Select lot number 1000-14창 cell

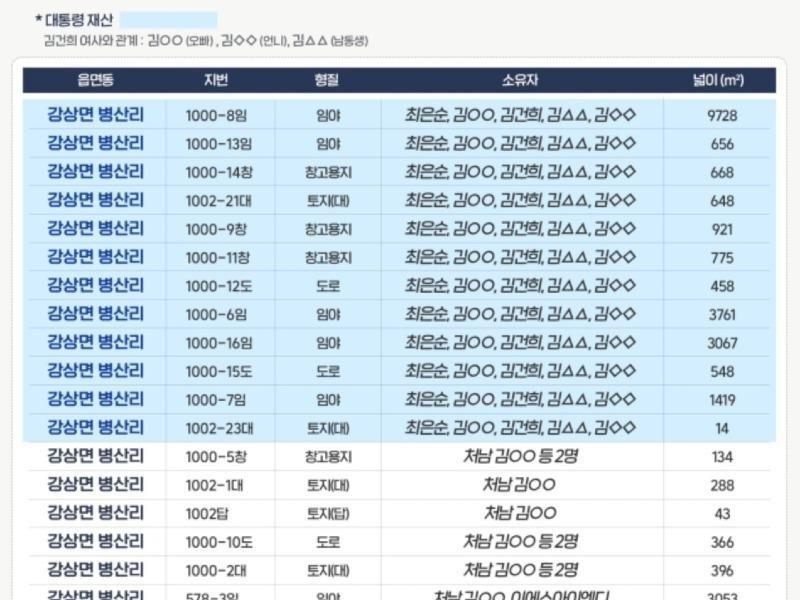pyautogui.click(x=218, y=172)
